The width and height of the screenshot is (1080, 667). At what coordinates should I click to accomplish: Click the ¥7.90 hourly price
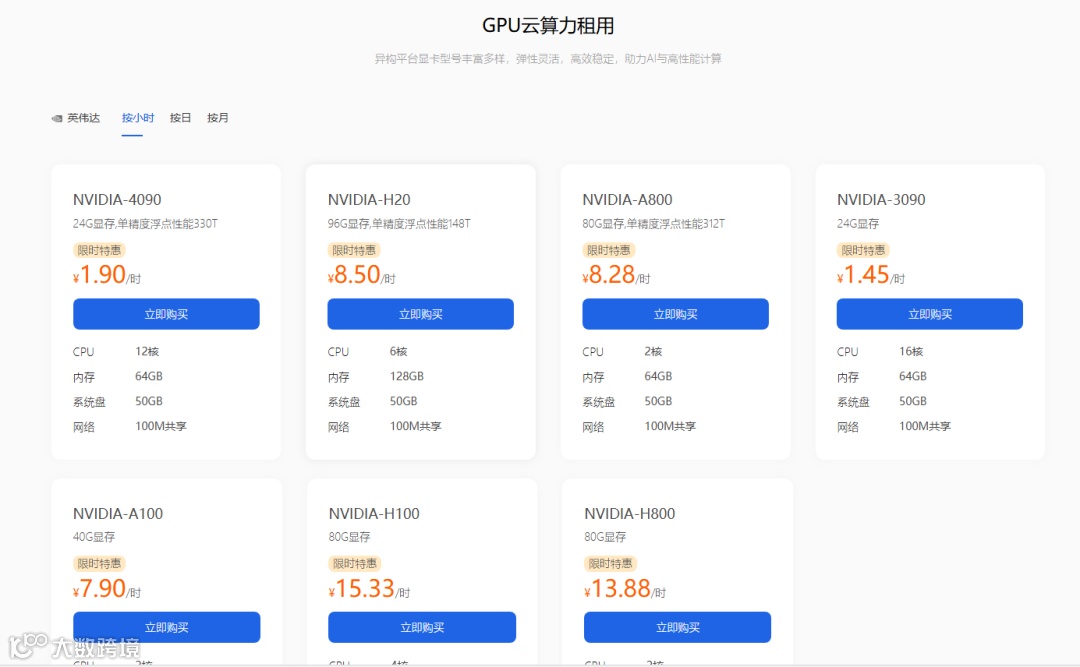pos(107,588)
